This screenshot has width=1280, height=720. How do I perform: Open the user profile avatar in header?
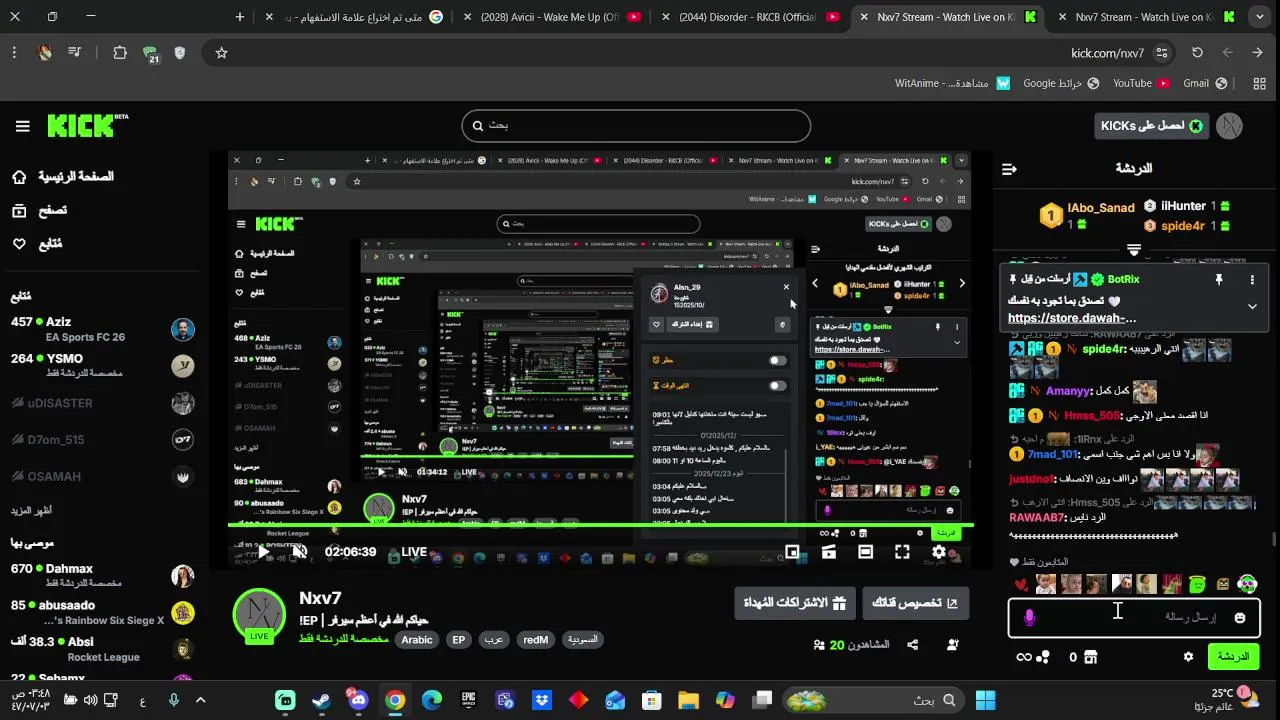pyautogui.click(x=1229, y=126)
